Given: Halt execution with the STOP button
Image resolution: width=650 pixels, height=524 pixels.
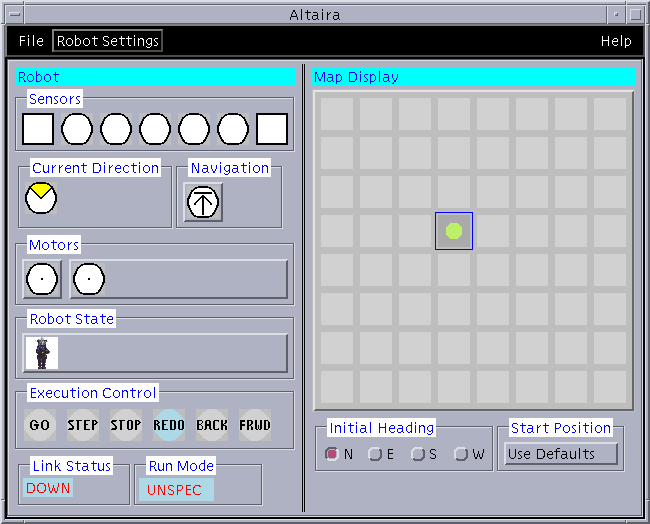Looking at the screenshot, I should (x=126, y=425).
